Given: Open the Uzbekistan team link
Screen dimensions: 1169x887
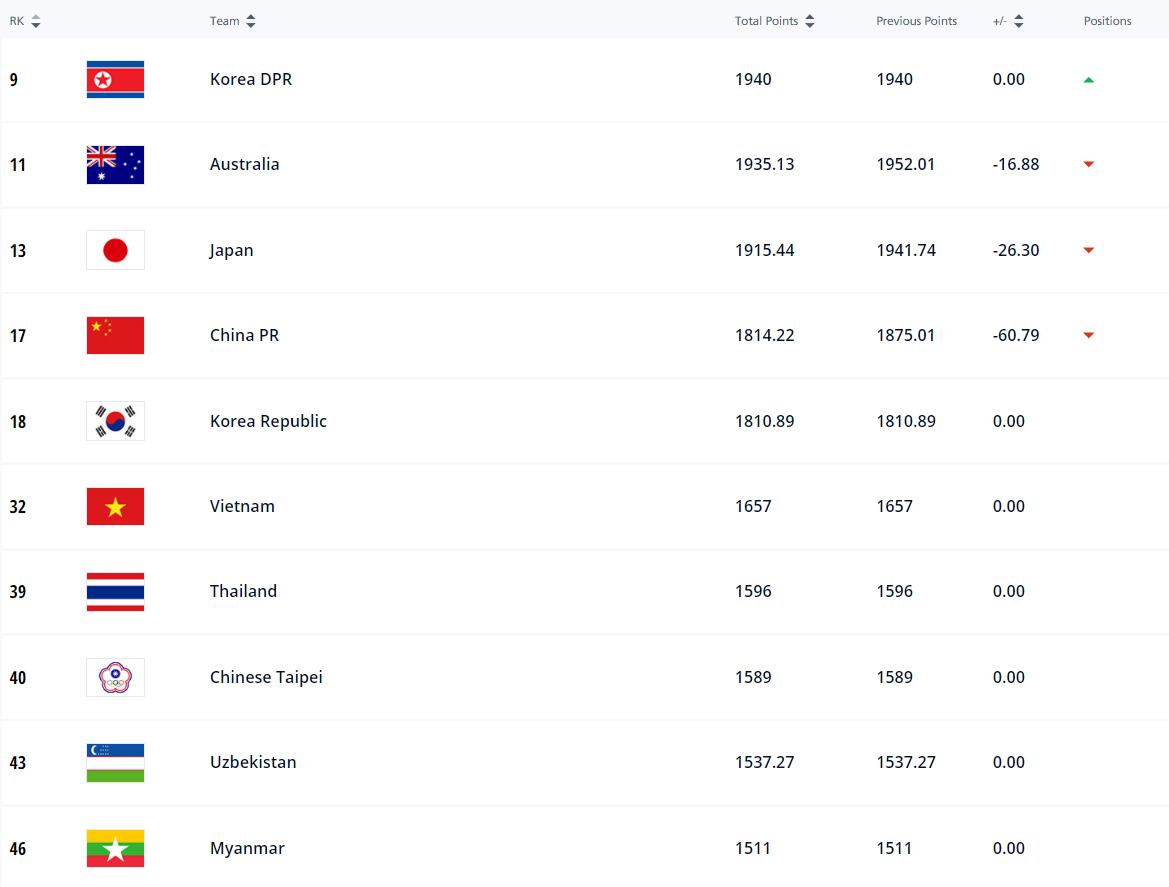Looking at the screenshot, I should tap(253, 762).
